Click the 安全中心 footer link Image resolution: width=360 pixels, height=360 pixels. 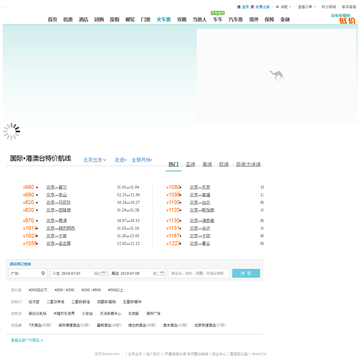219,354
